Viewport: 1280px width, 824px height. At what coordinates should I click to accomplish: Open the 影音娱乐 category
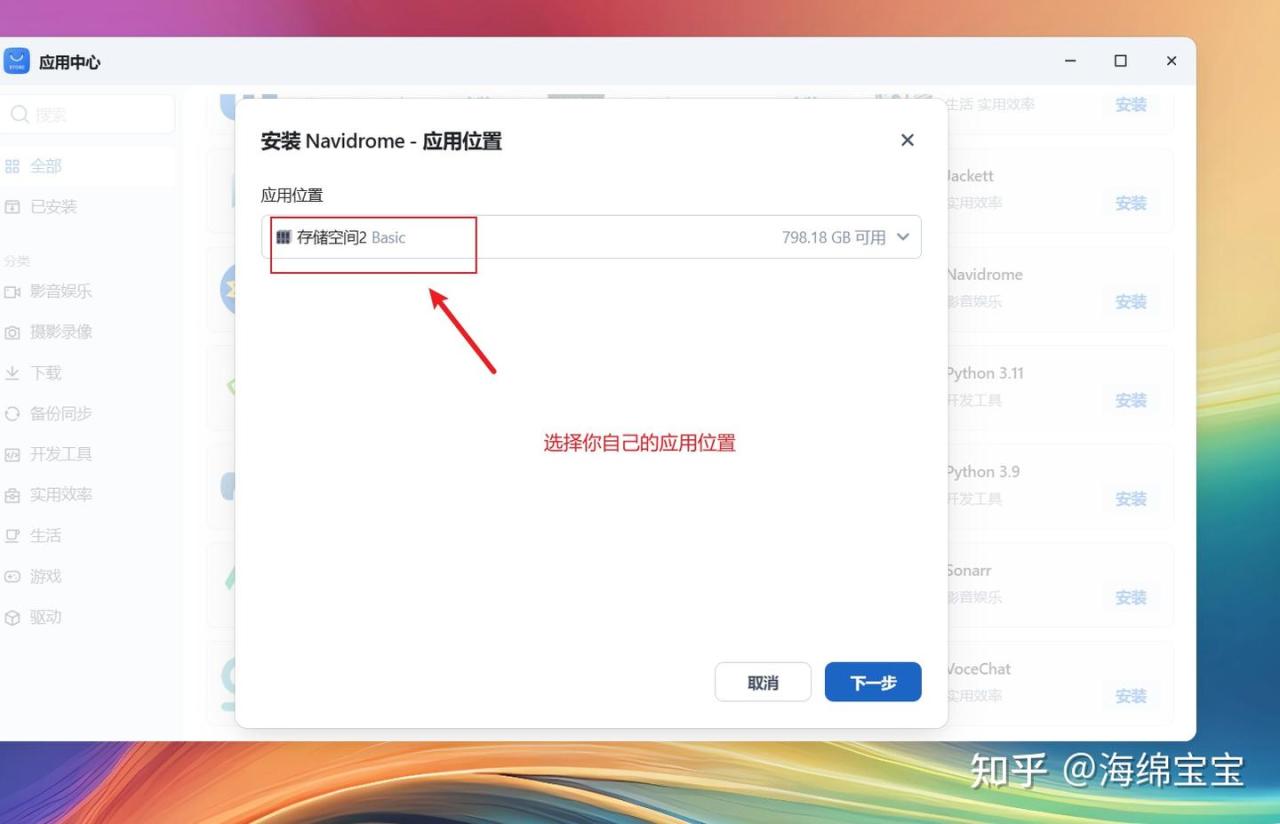coord(88,291)
